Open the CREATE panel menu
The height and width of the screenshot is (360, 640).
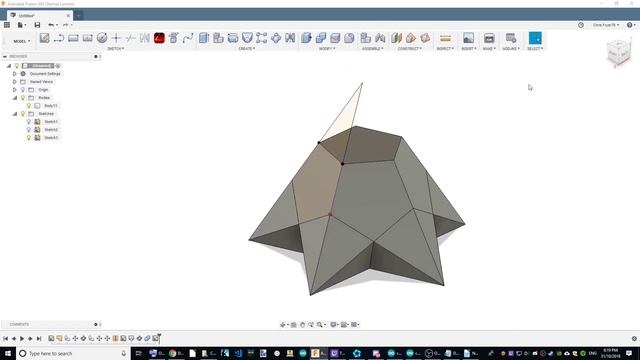tap(247, 49)
